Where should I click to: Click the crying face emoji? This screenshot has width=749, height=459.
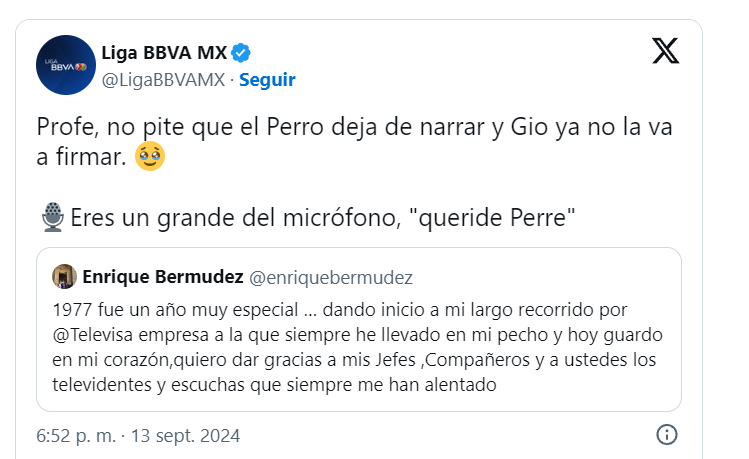point(149,157)
